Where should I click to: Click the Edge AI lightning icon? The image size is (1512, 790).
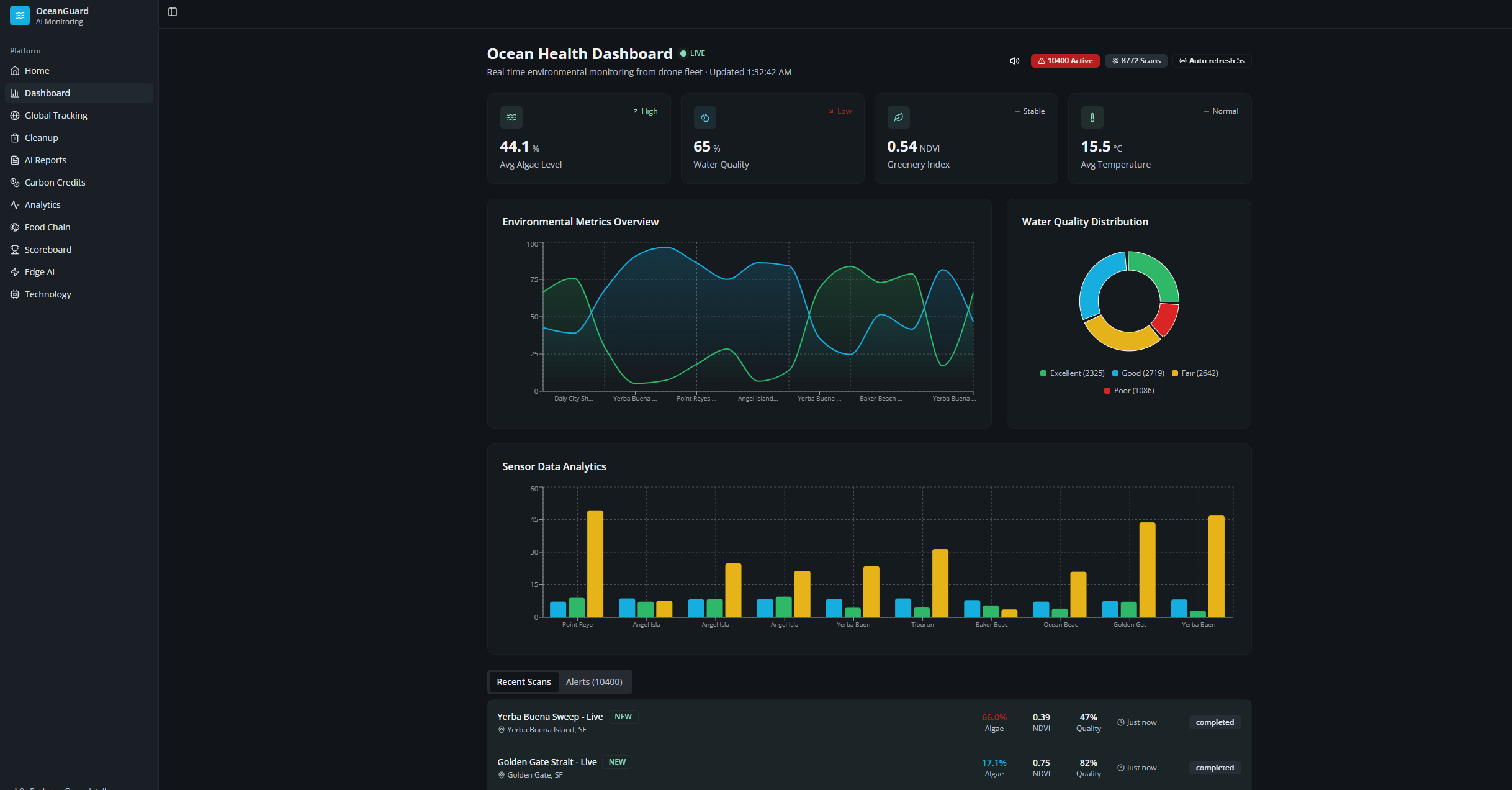pos(15,272)
